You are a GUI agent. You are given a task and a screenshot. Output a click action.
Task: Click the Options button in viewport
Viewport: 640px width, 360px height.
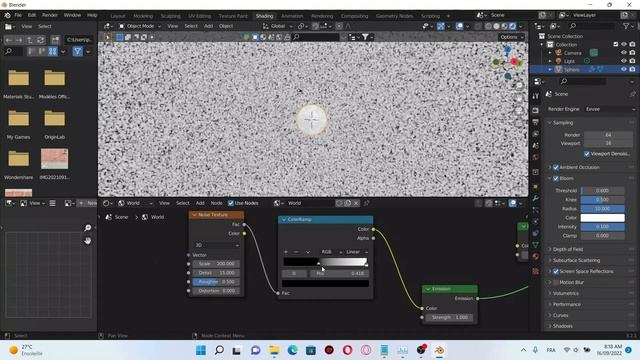pyautogui.click(x=511, y=37)
